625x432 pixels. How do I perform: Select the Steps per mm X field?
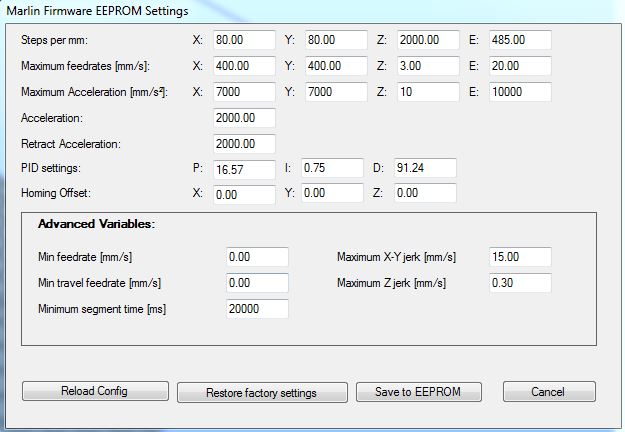click(x=244, y=41)
